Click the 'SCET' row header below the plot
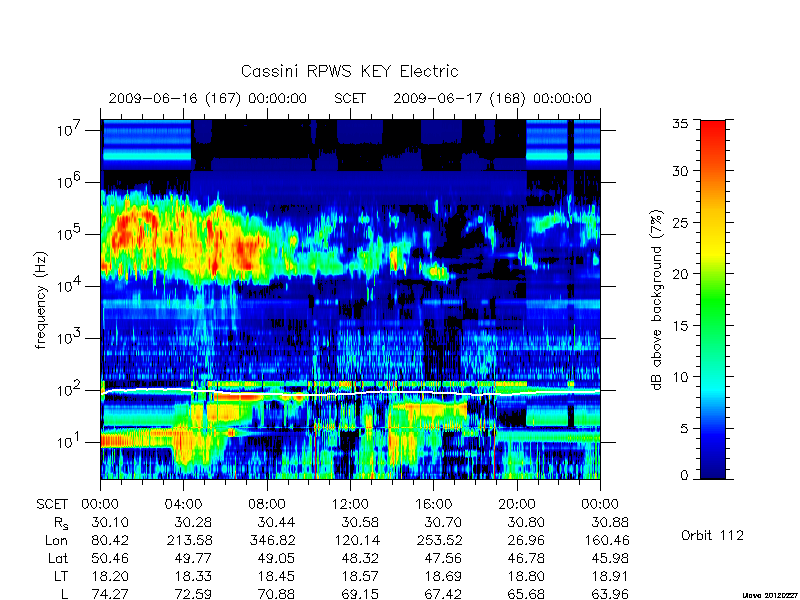The width and height of the screenshot is (800, 600). tap(52, 505)
